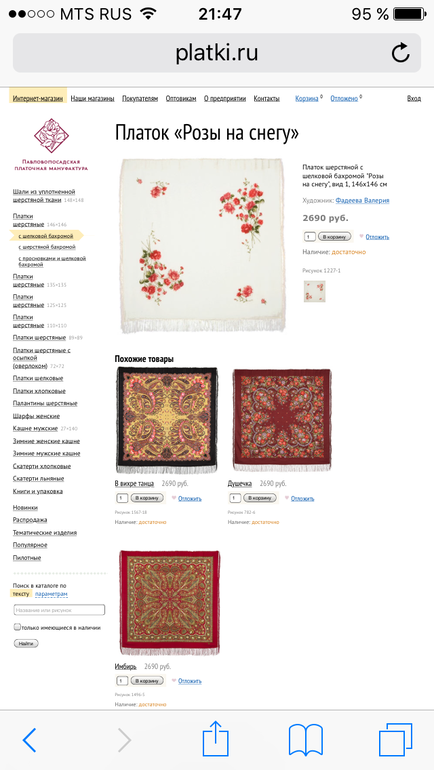Check 'только имеющиеся в наличии' checkbox
Image resolution: width=434 pixels, height=770 pixels.
17,627
